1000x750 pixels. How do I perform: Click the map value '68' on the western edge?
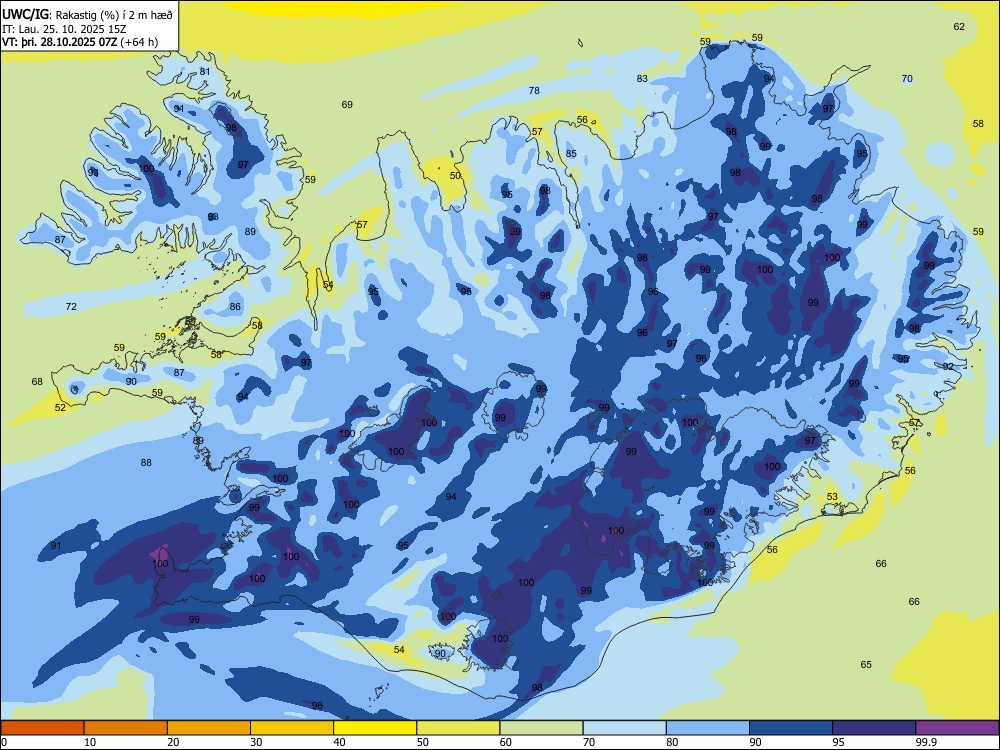(37, 381)
